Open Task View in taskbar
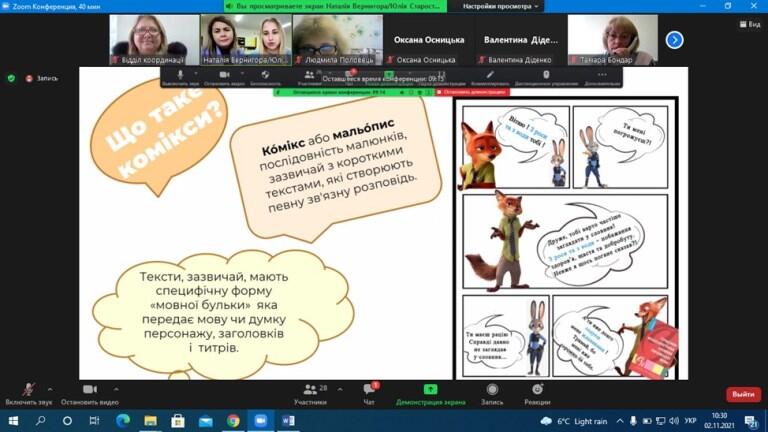Image resolution: width=768 pixels, height=432 pixels. click(x=95, y=421)
